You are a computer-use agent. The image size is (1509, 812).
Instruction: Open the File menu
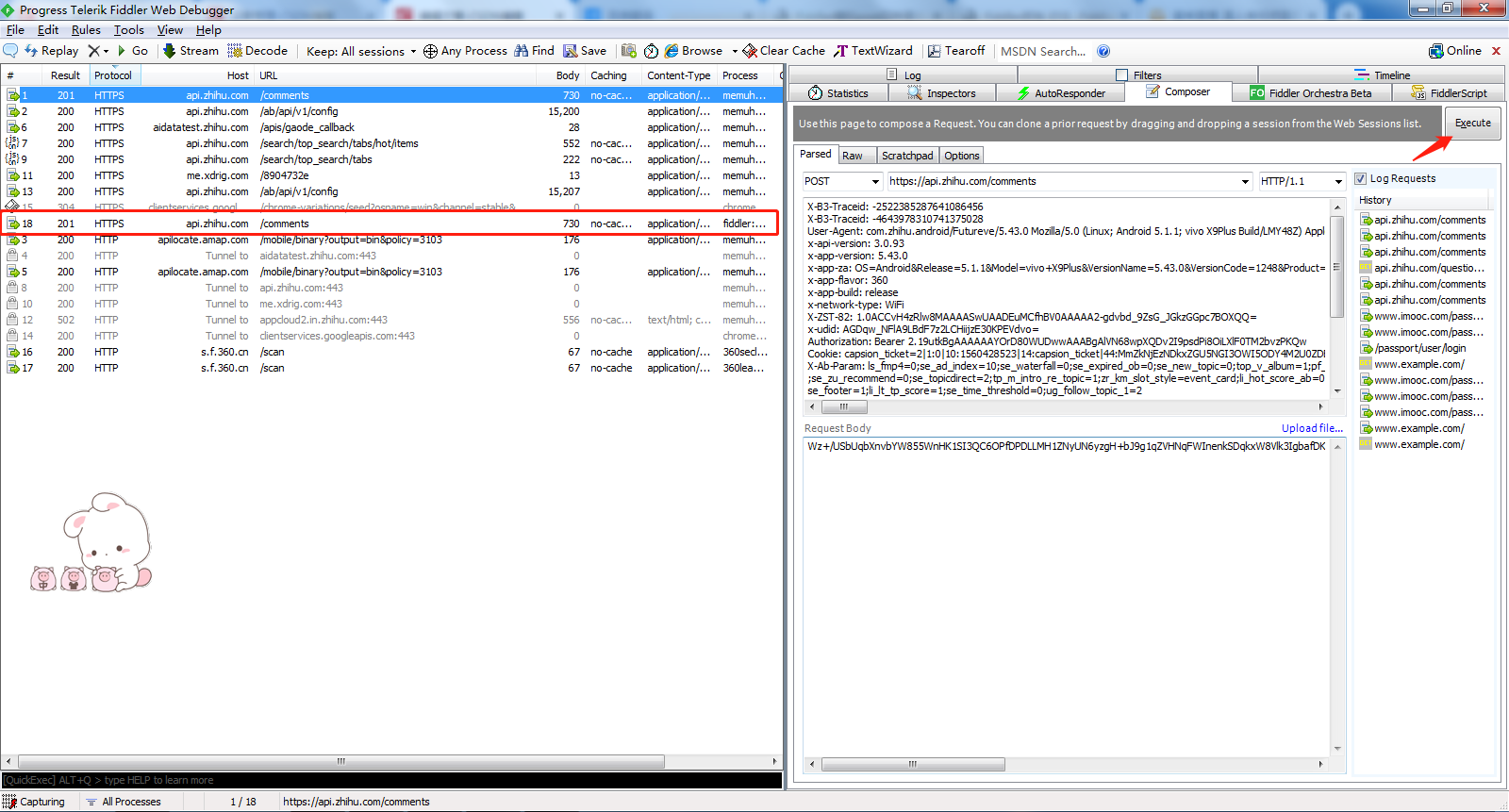pos(15,30)
